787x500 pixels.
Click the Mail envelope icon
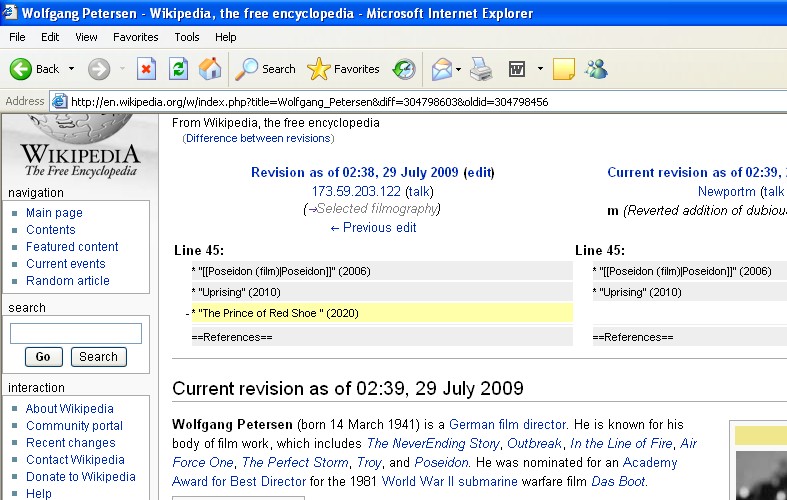point(442,69)
